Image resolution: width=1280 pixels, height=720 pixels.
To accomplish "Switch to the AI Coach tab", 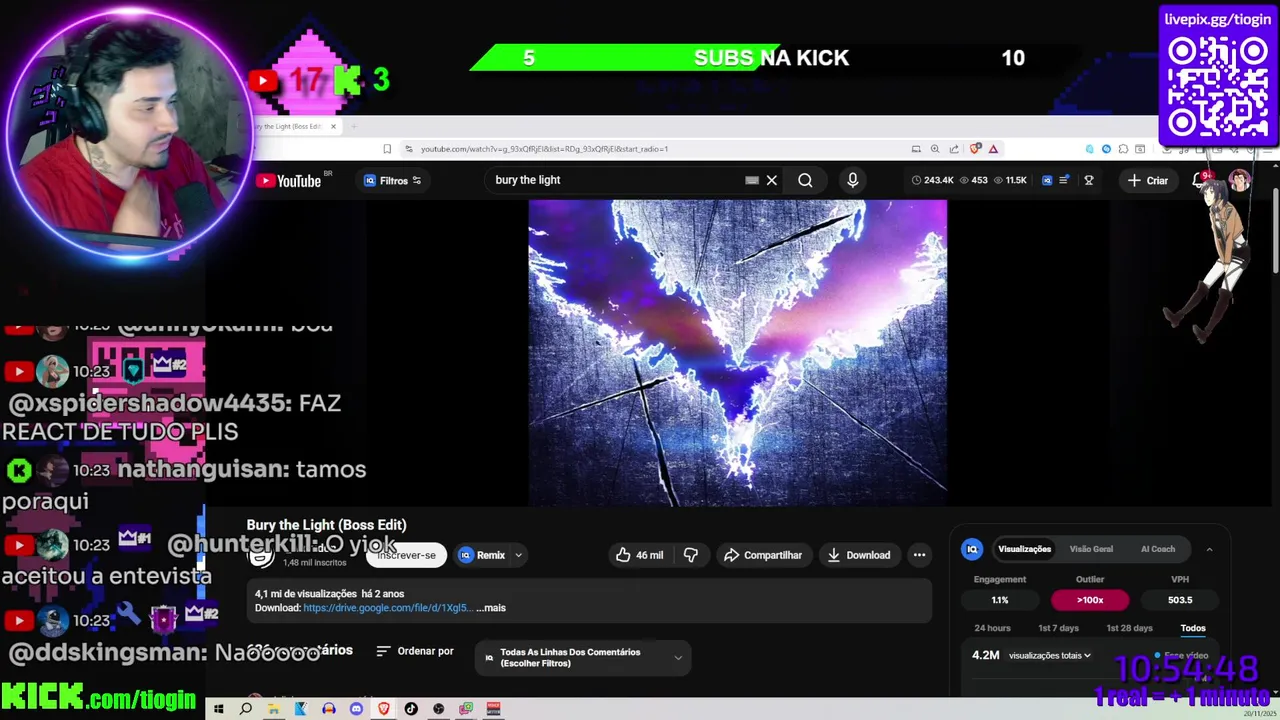I will coord(1158,549).
